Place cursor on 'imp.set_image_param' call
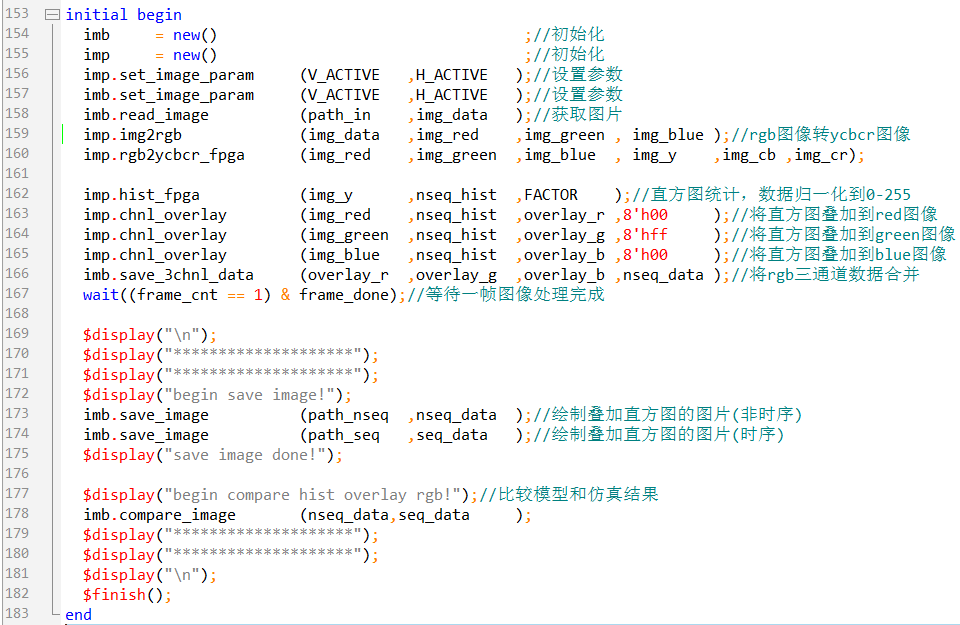 coord(169,75)
